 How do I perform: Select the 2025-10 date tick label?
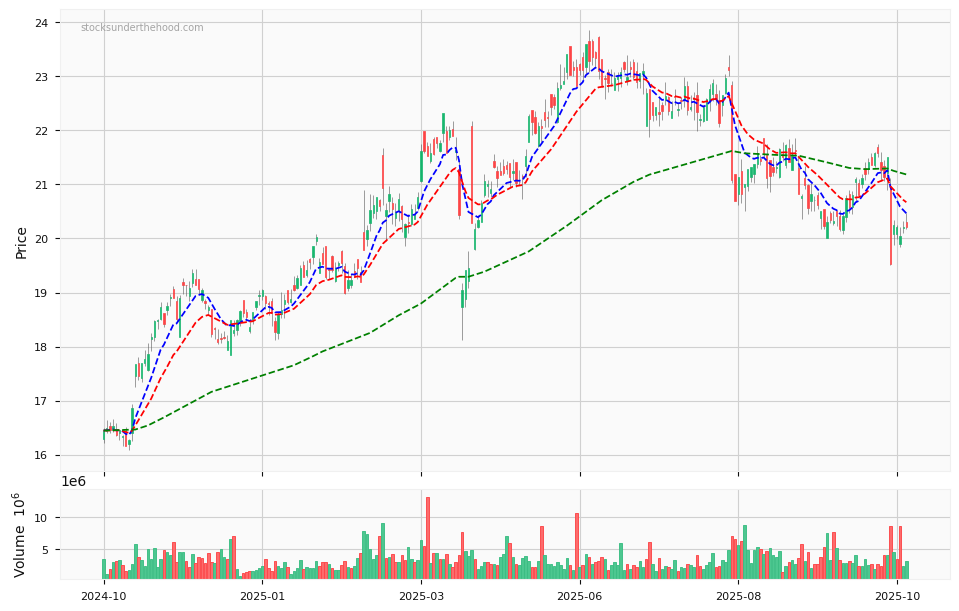[897, 596]
